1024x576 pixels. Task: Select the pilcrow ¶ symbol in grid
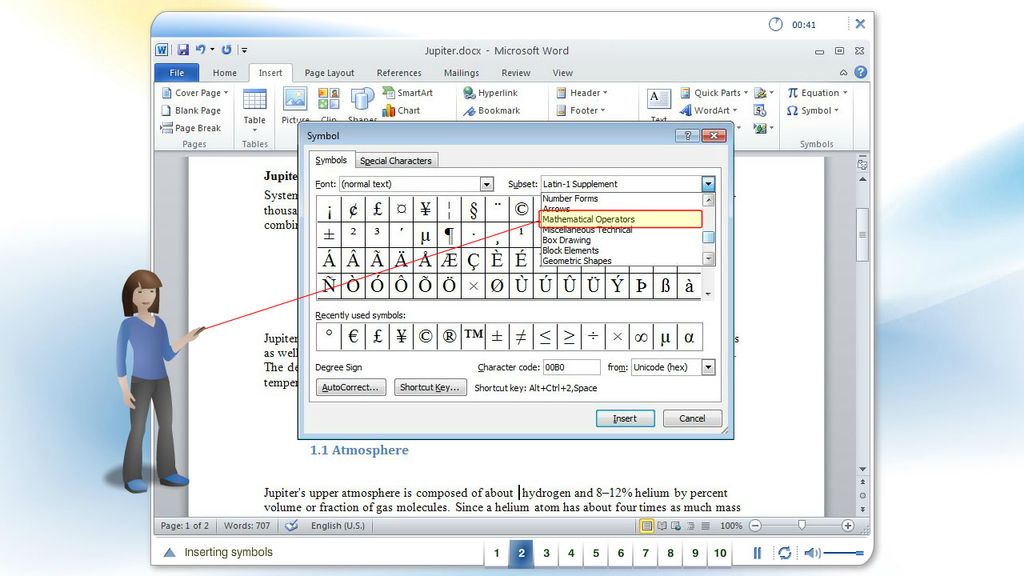449,234
